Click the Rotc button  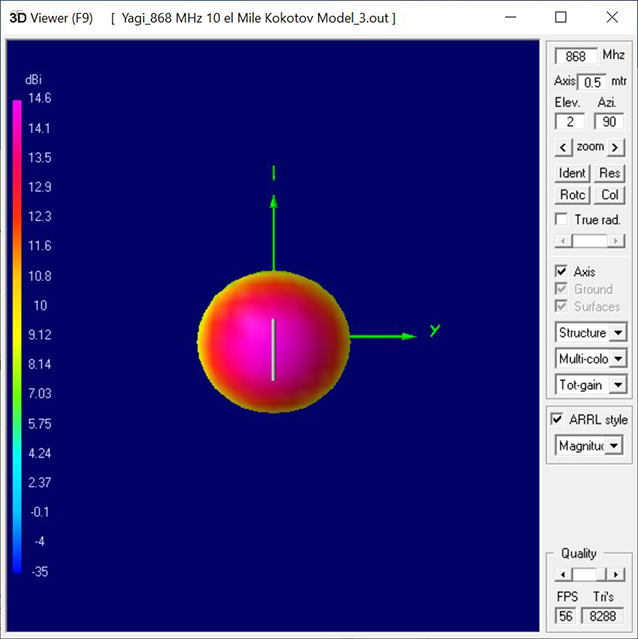click(x=572, y=195)
